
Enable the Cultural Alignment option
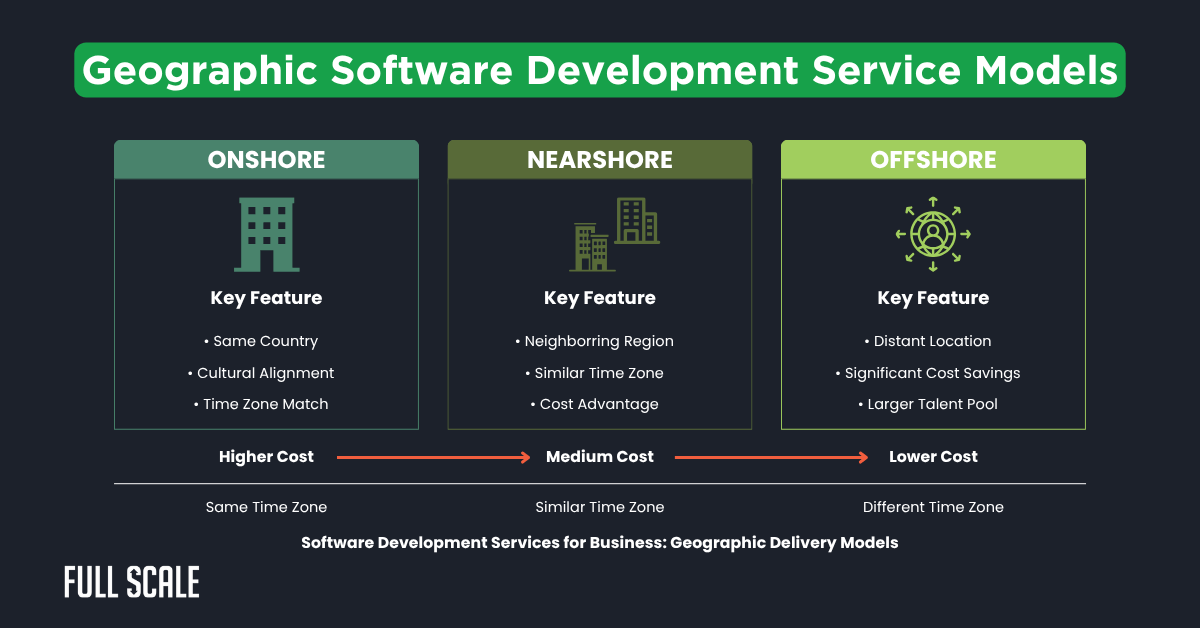click(x=266, y=372)
